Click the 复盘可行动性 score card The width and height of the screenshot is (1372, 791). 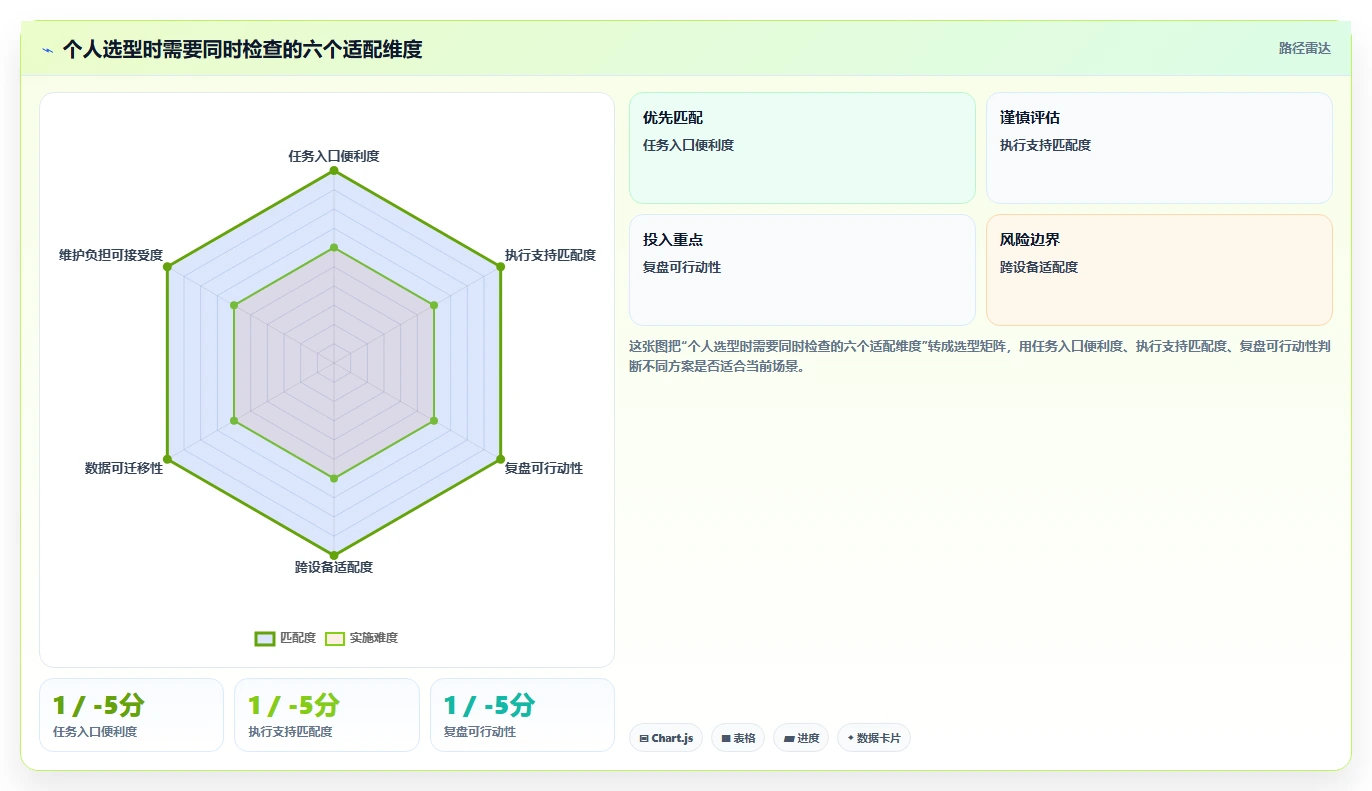pyautogui.click(x=522, y=715)
